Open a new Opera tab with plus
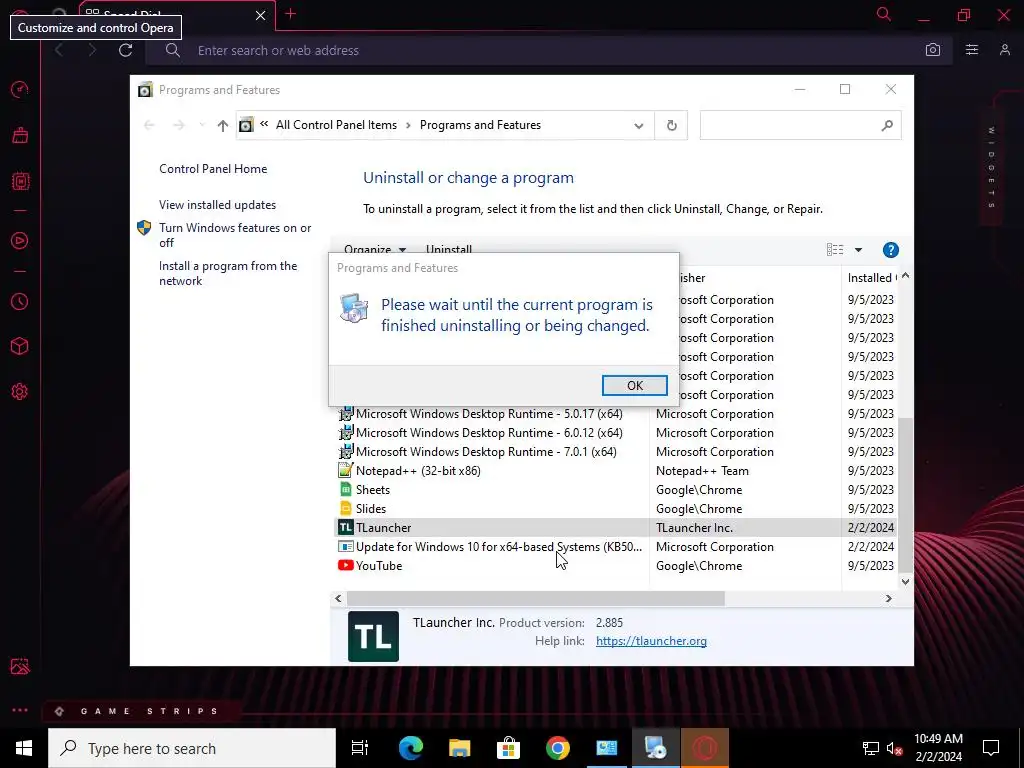Viewport: 1024px width, 768px height. pyautogui.click(x=291, y=14)
